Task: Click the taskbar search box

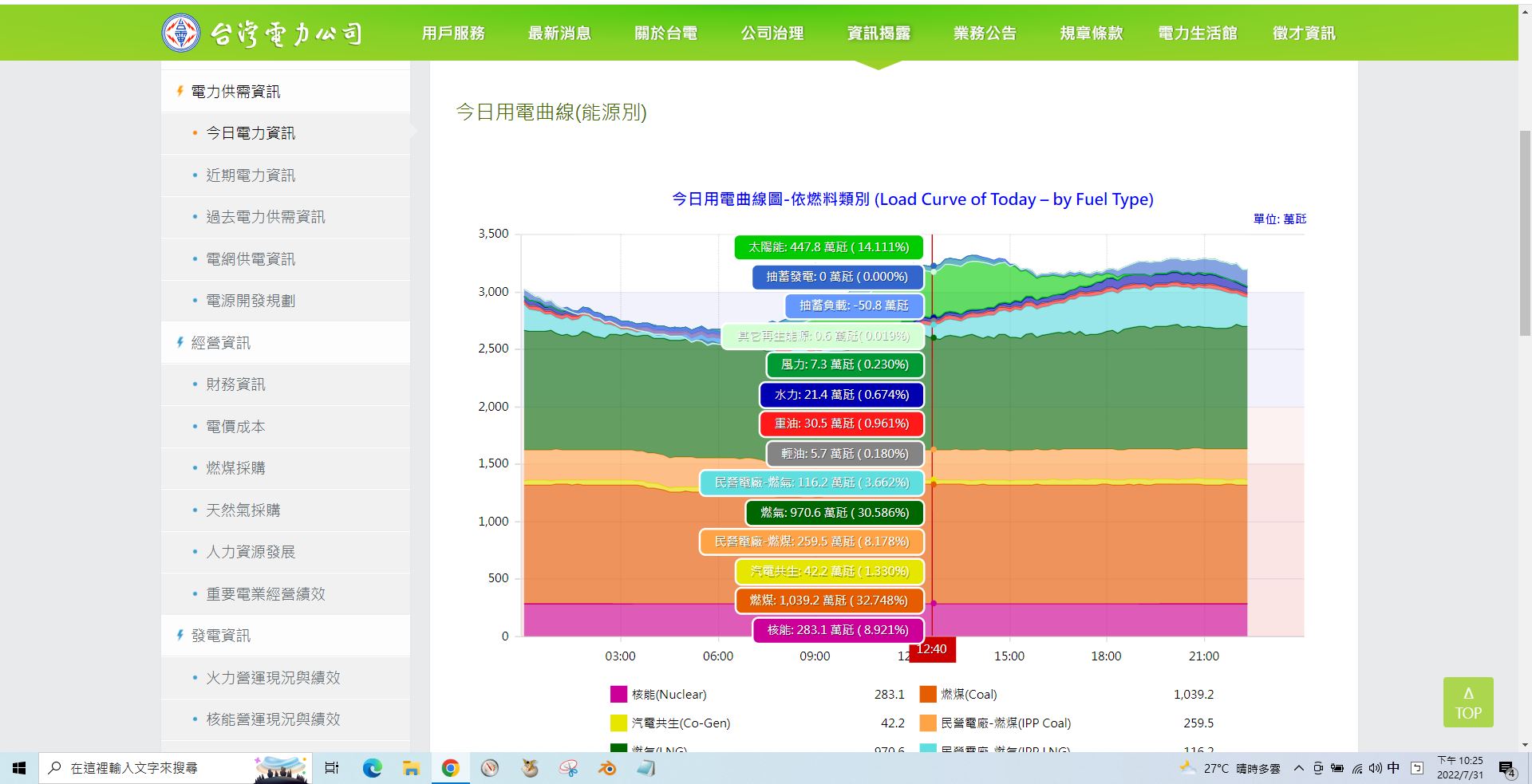Action: [174, 768]
